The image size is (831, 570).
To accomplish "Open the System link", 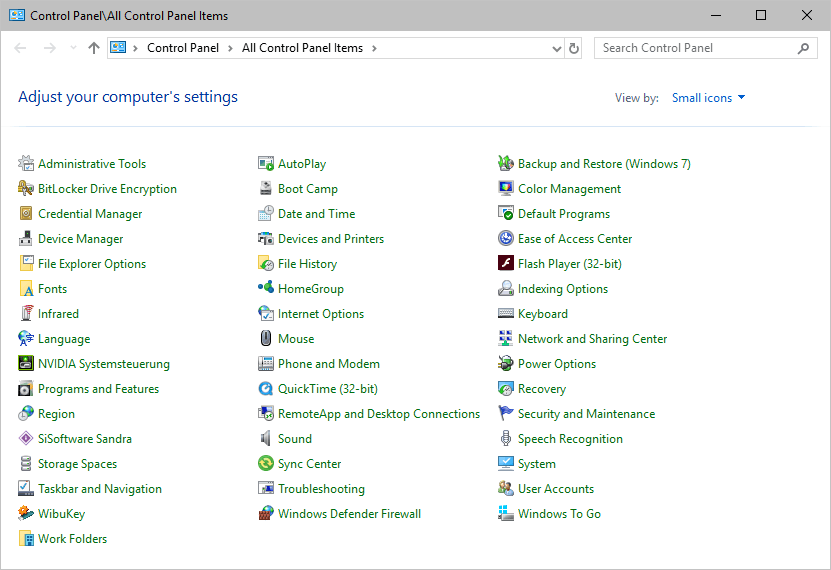I will [x=536, y=464].
